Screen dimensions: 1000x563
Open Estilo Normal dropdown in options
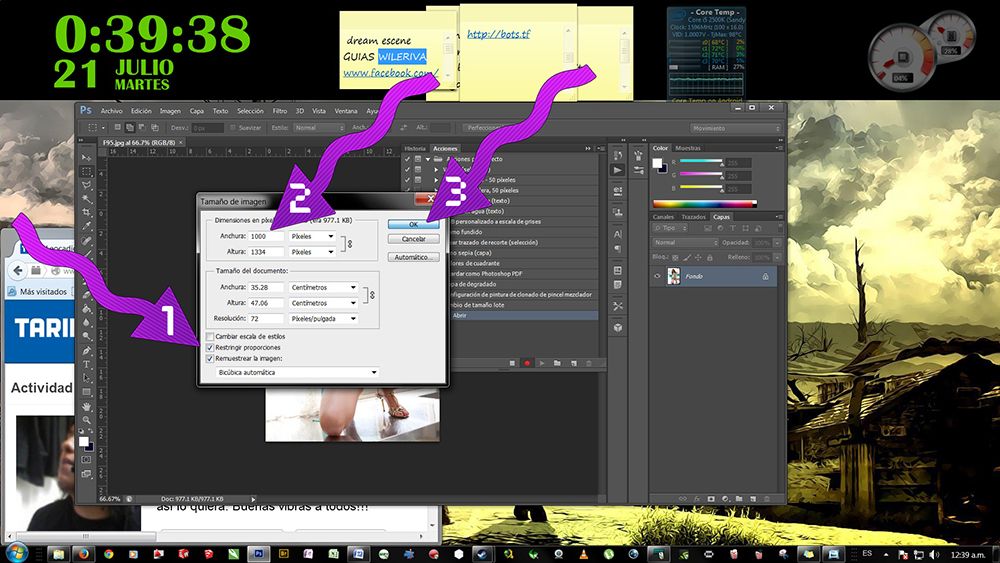coord(319,128)
